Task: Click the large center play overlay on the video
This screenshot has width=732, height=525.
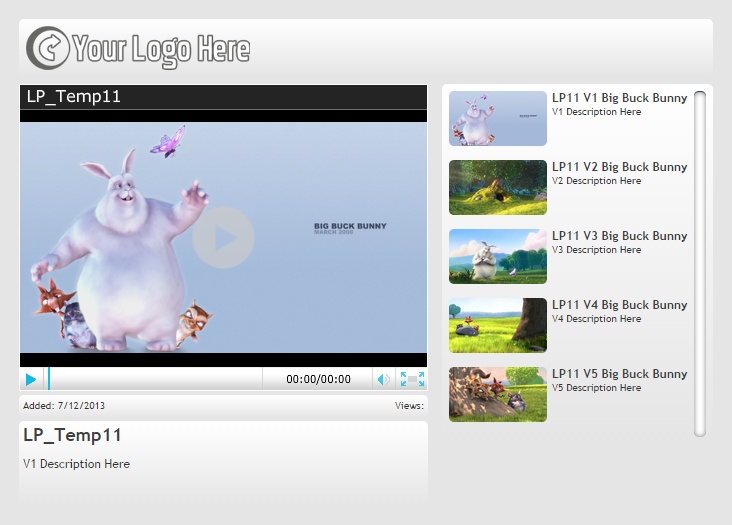Action: click(x=223, y=238)
